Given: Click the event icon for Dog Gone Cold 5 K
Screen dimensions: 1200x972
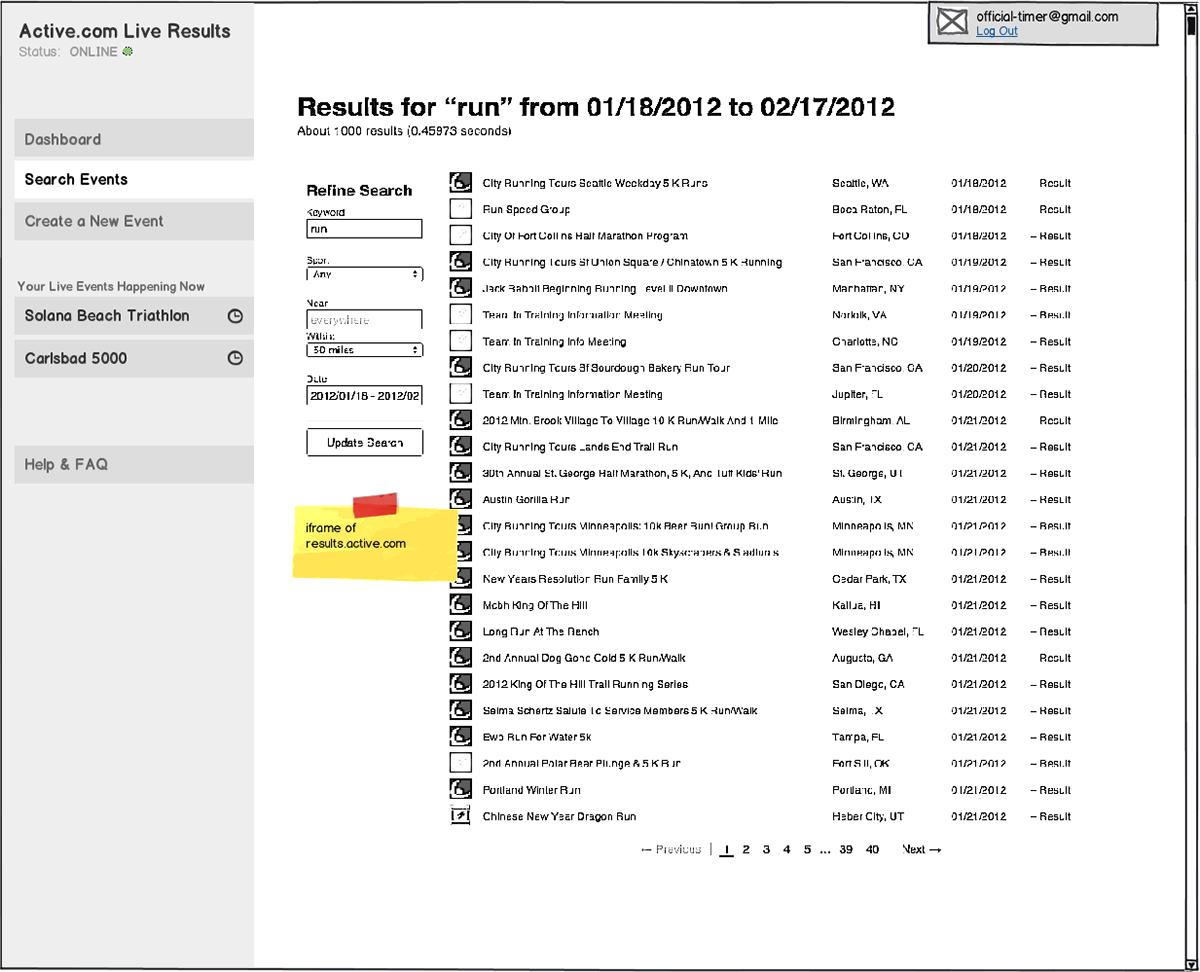Looking at the screenshot, I should pos(460,658).
